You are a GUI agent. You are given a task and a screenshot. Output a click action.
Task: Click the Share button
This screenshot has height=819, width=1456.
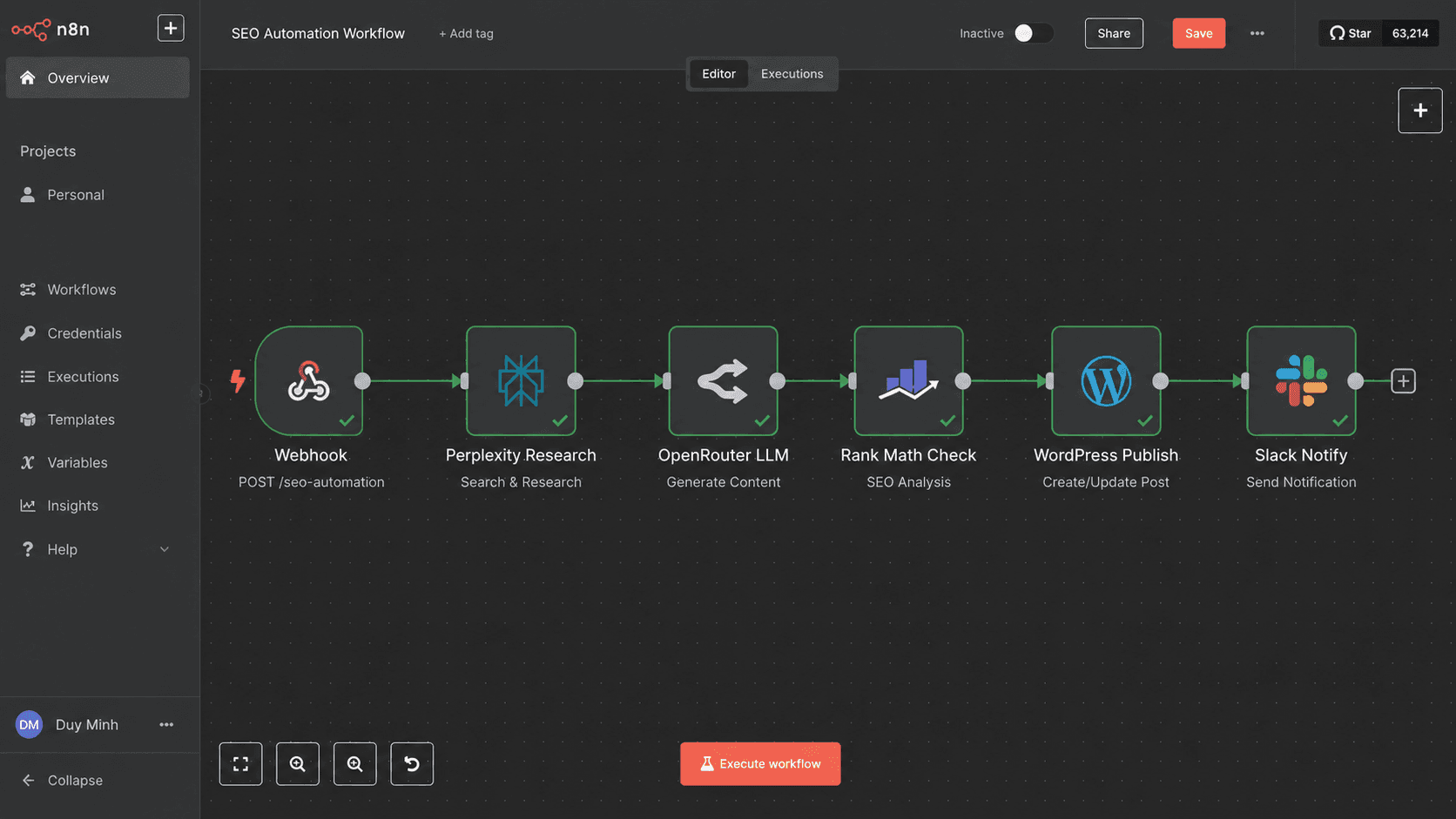pos(1114,33)
